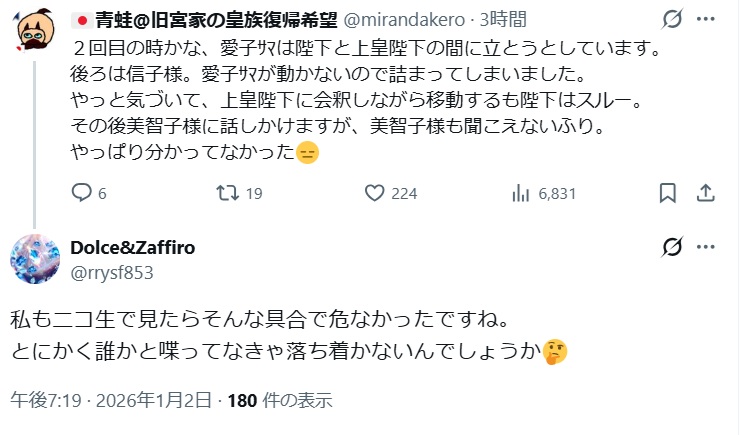This screenshot has width=742, height=435.
Task: Open Dolce&Zaffiro's profile picture
Action: [36, 259]
